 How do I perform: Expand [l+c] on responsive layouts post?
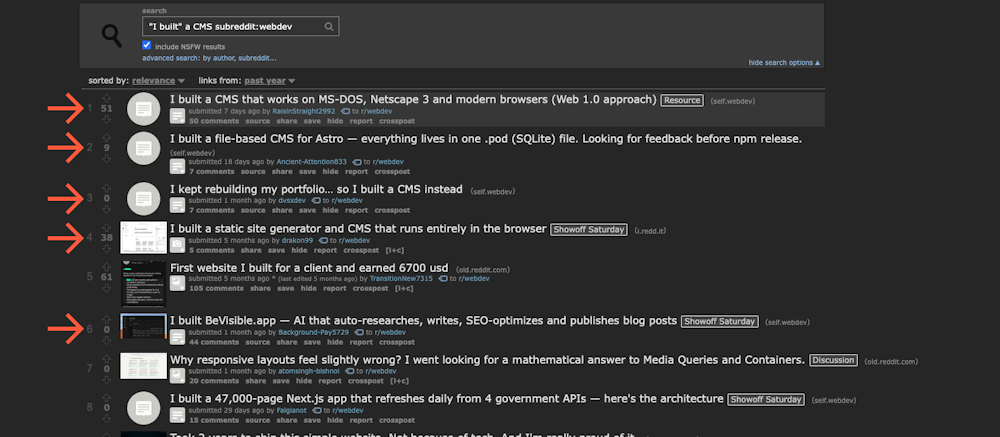pyautogui.click(x=399, y=381)
